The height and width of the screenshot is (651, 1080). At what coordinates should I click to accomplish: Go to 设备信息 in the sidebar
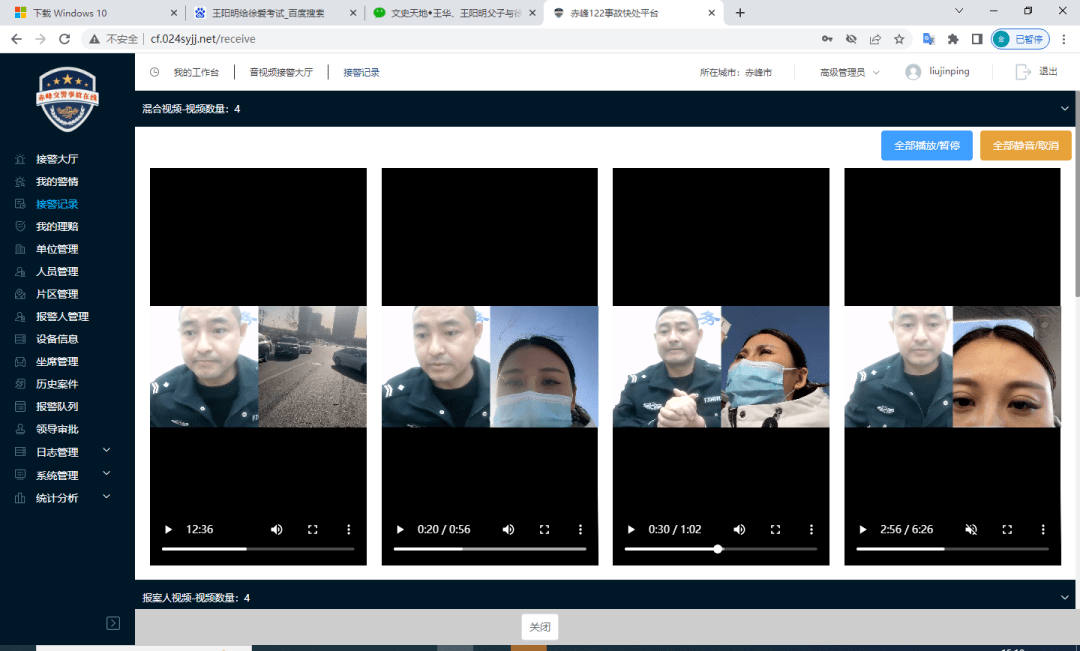click(x=56, y=339)
